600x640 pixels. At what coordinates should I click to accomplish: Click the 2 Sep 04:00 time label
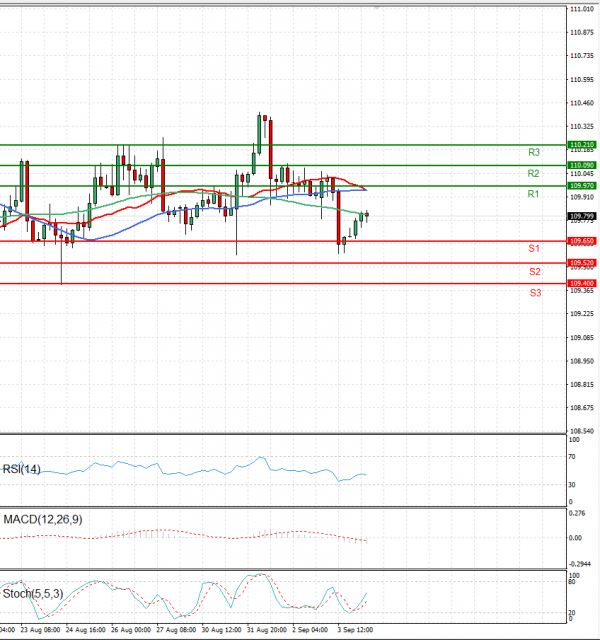click(x=310, y=630)
